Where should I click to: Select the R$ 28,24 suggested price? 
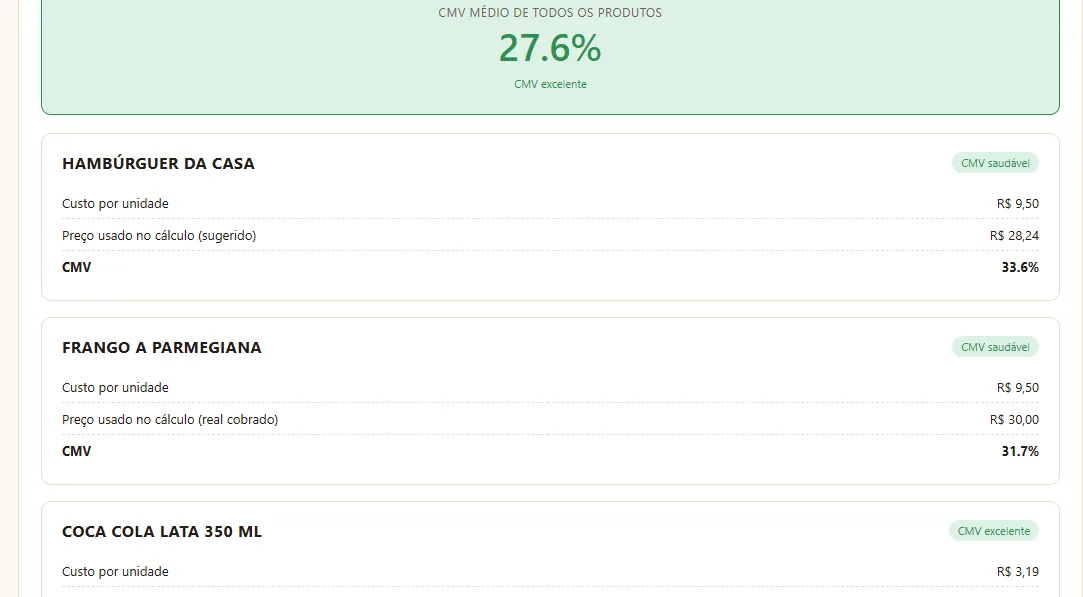[1014, 236]
